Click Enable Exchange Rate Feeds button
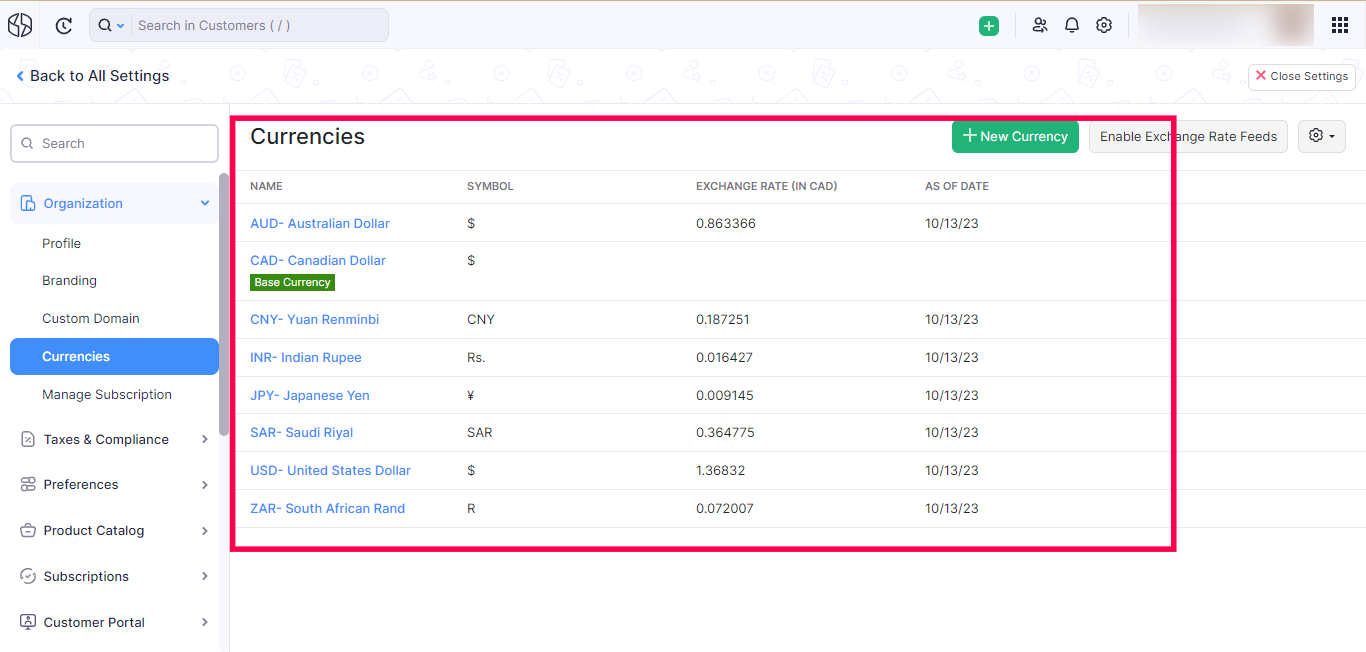This screenshot has width=1366, height=652. coord(1188,136)
